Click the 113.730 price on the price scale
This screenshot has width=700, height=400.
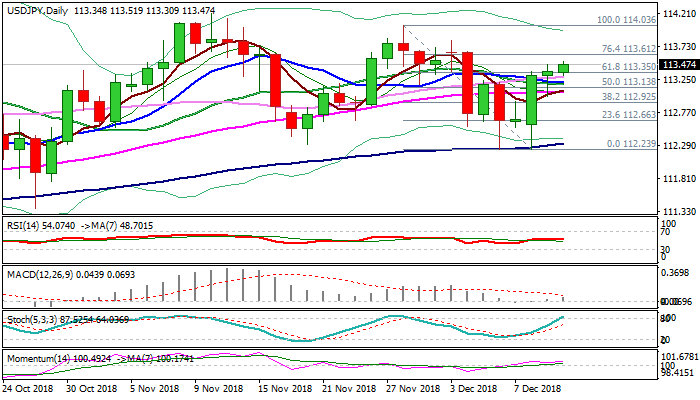[679, 46]
